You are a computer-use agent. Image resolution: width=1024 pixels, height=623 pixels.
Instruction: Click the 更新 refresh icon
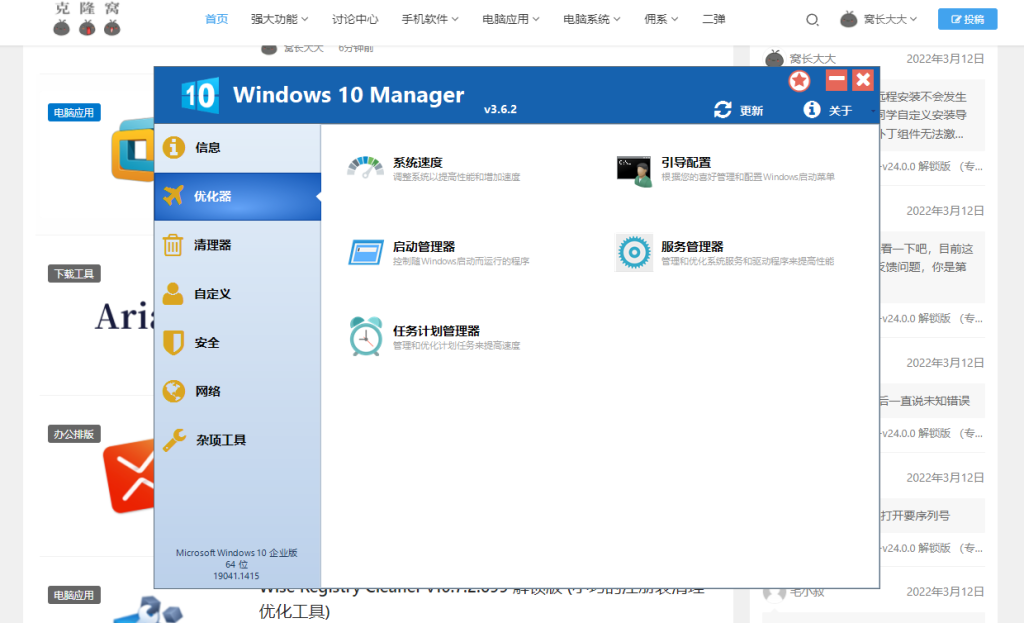pyautogui.click(x=722, y=110)
